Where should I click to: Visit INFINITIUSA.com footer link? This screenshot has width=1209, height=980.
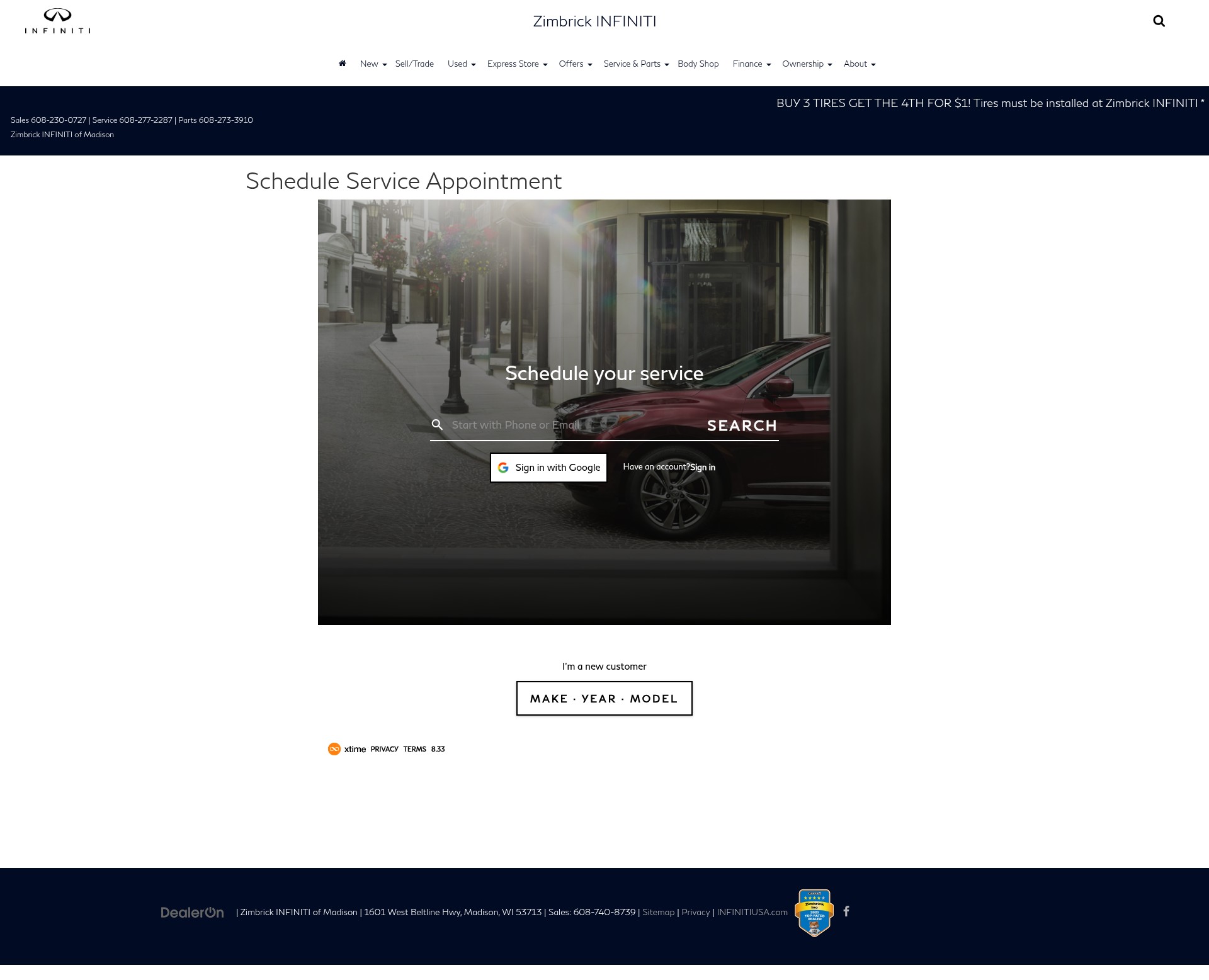(752, 912)
